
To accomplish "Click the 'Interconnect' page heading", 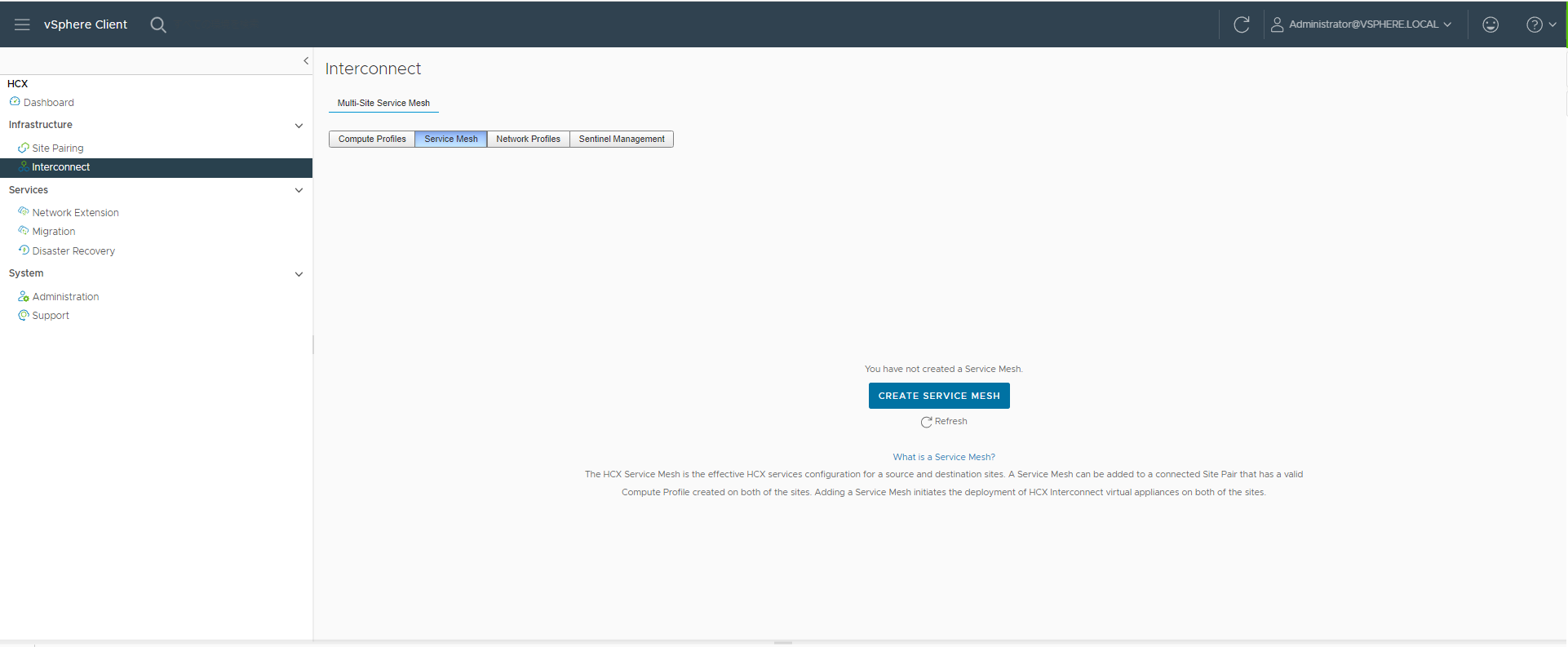I will tap(373, 69).
